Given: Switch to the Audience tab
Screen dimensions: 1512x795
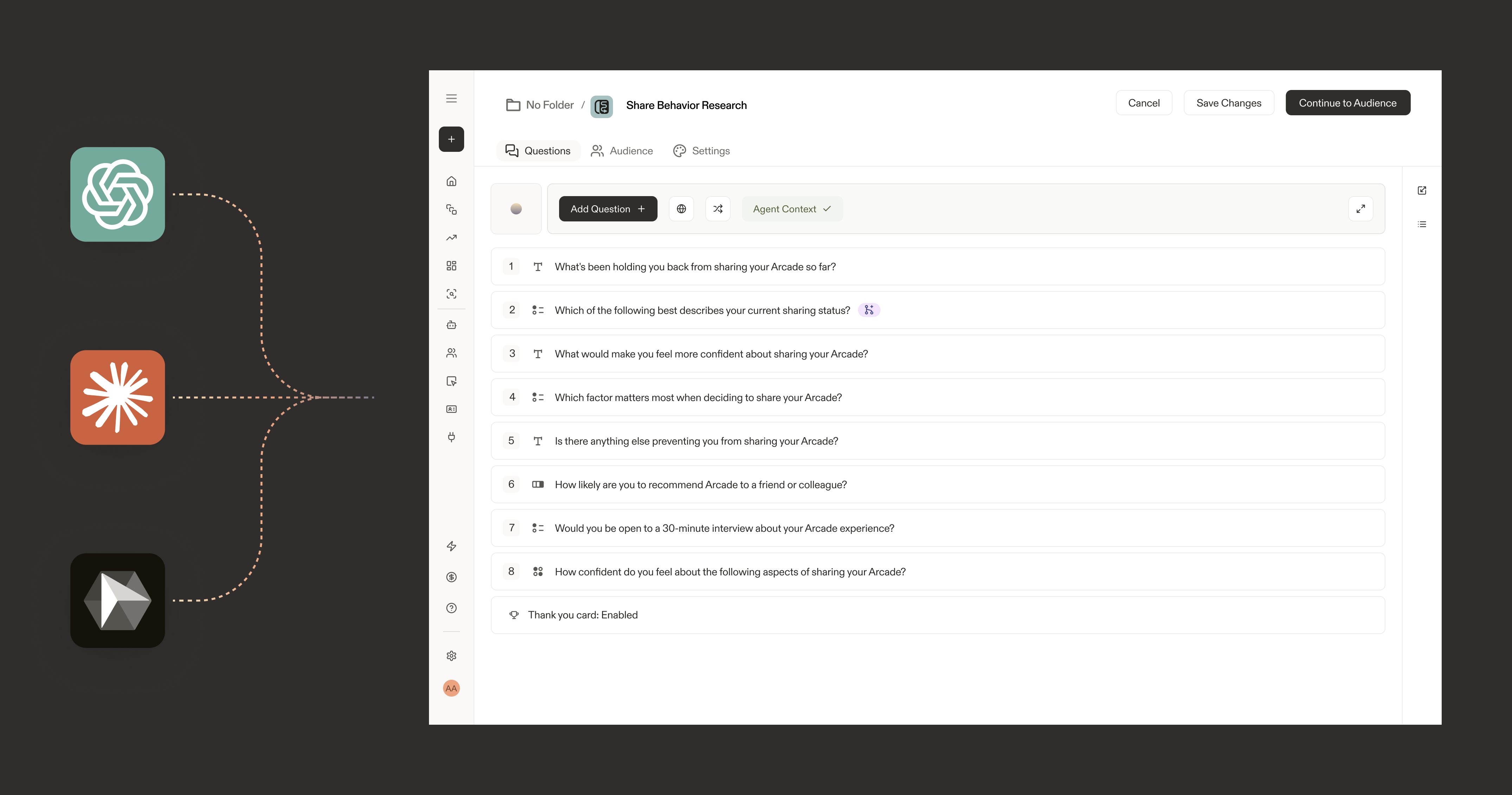Looking at the screenshot, I should coord(622,151).
